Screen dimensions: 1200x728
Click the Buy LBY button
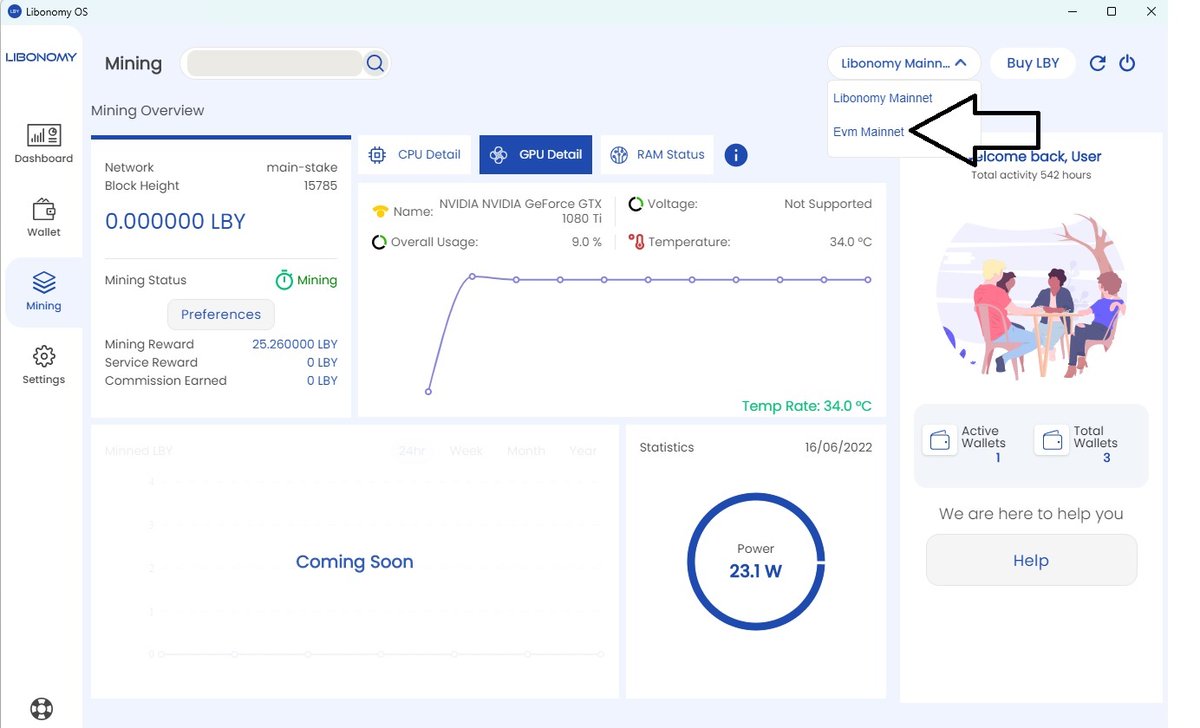pyautogui.click(x=1033, y=63)
